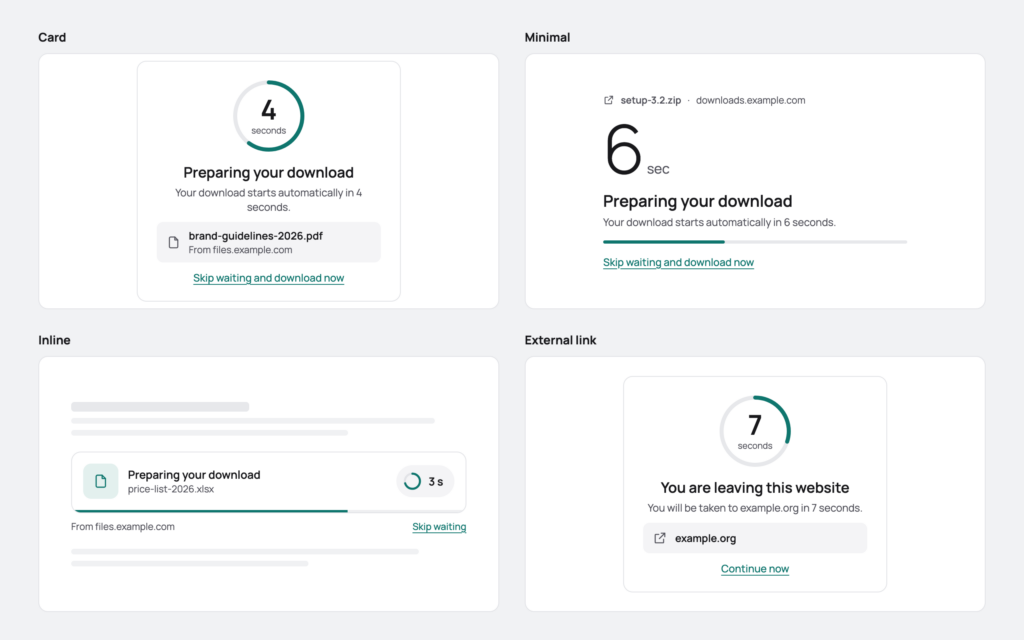
Task: Click the Inline download card progress bar
Action: pos(268,511)
